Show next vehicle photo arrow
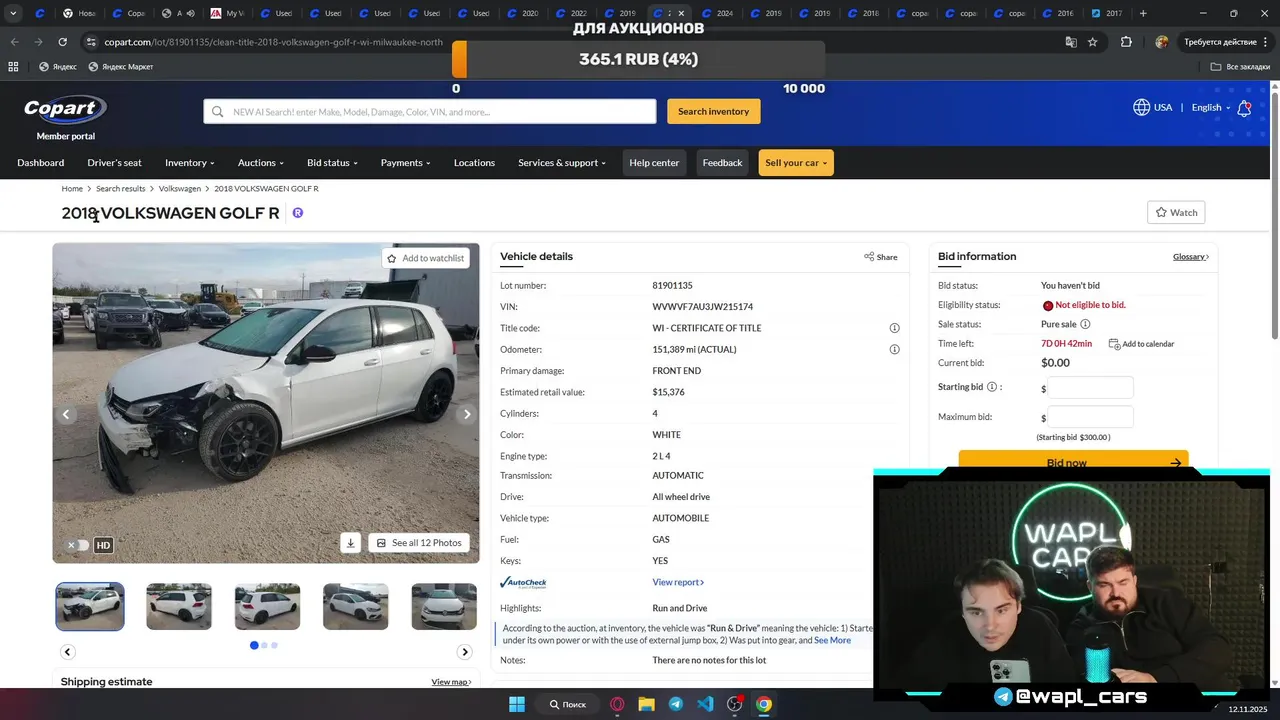The image size is (1280, 720). (467, 414)
